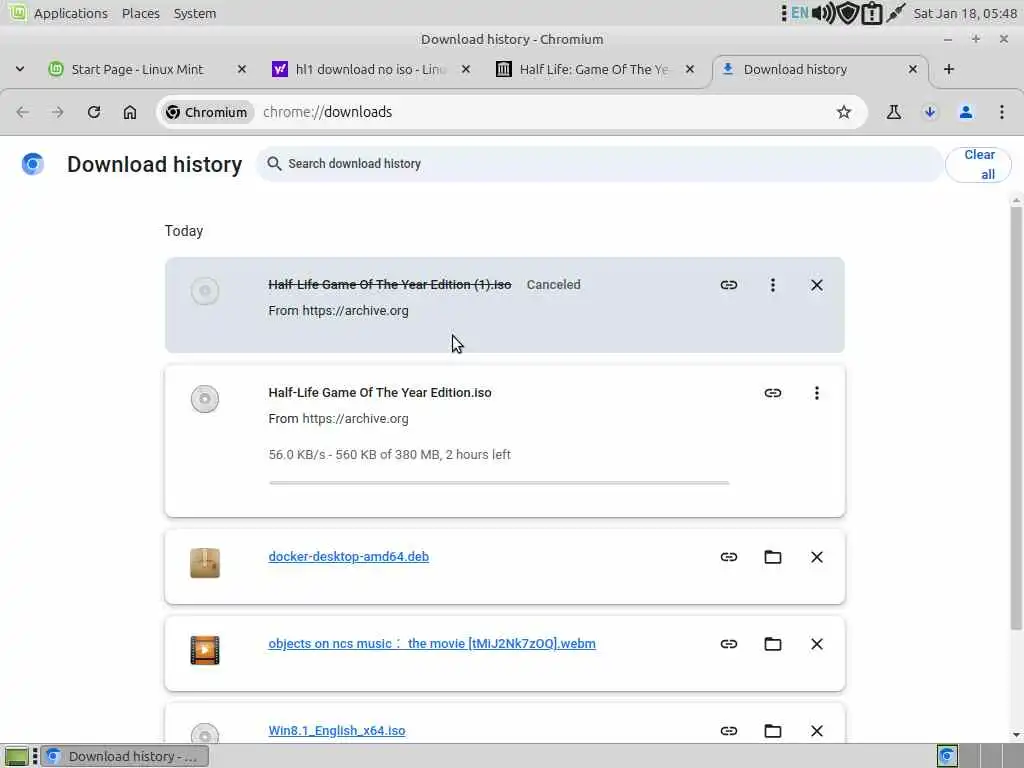1024x768 pixels.
Task: Open objects on ncs music the movie webm link
Action: (x=432, y=643)
